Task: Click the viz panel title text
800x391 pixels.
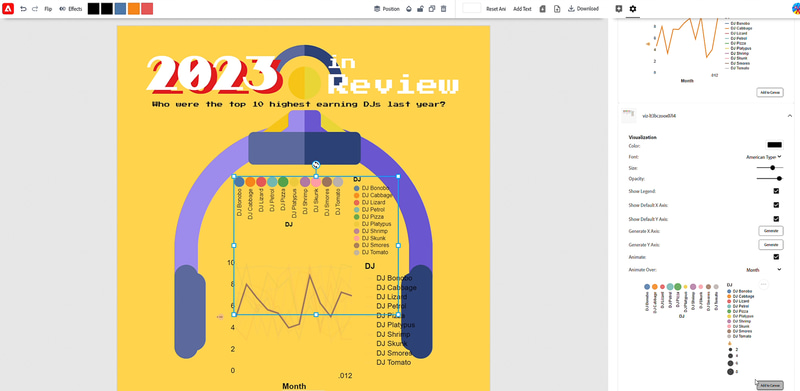Action: click(659, 116)
